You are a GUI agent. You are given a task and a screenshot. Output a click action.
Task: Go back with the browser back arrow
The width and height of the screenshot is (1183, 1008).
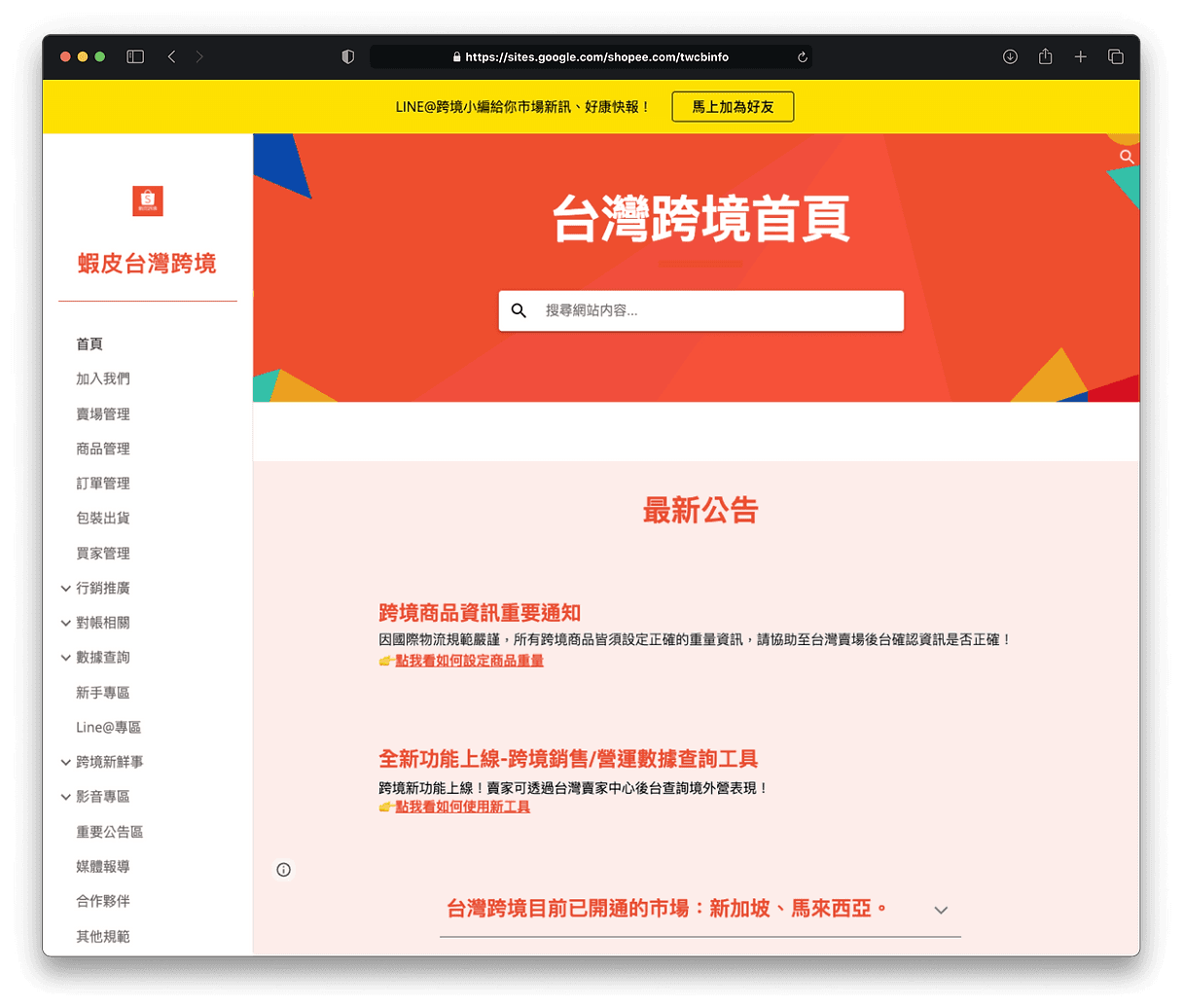(171, 57)
